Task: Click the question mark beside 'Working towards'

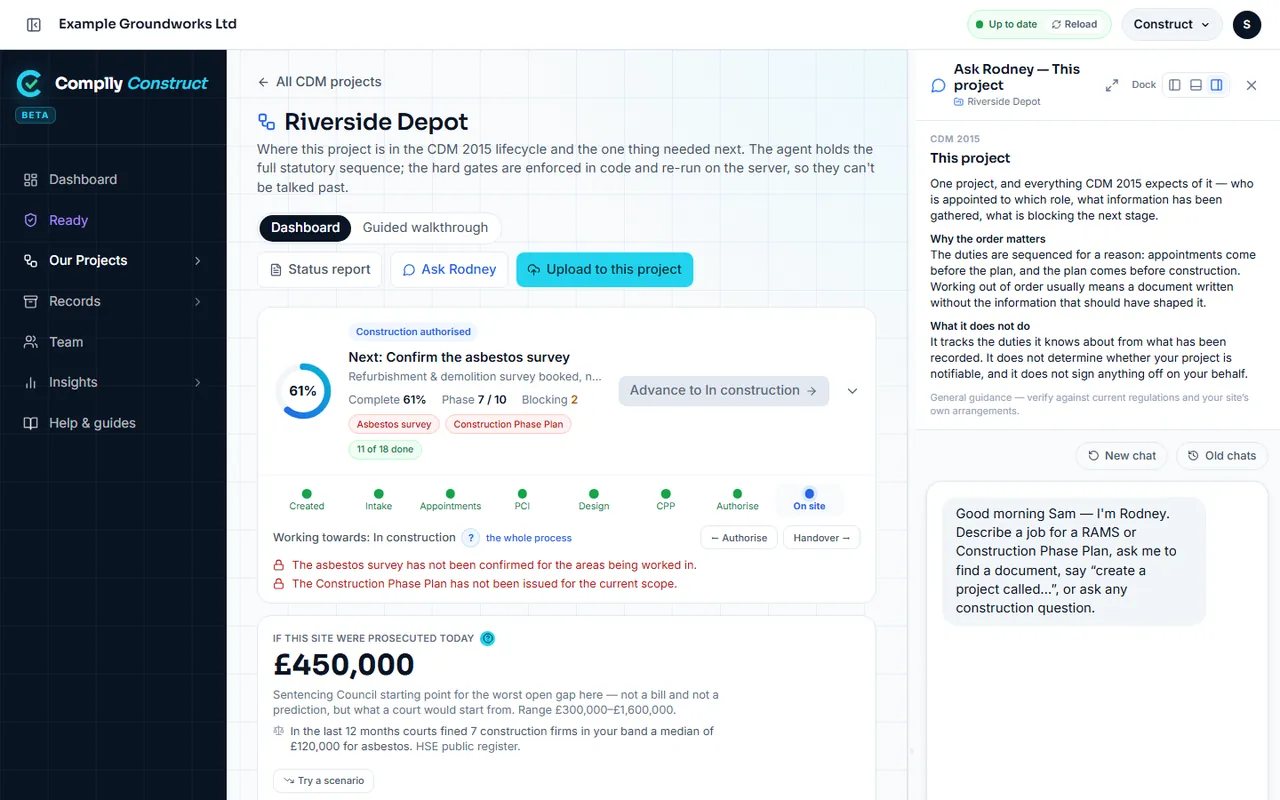Action: click(x=470, y=538)
